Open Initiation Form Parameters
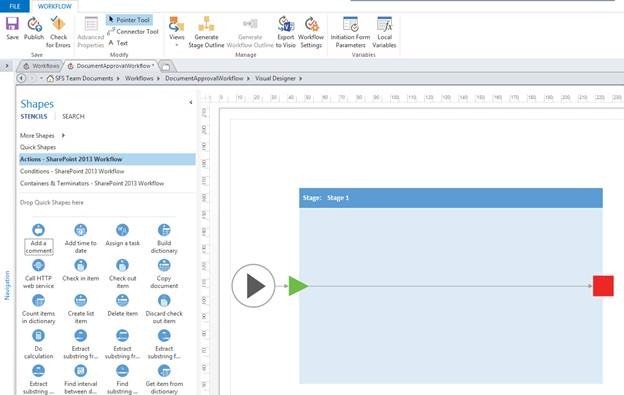This screenshot has width=624, height=395. (350, 32)
